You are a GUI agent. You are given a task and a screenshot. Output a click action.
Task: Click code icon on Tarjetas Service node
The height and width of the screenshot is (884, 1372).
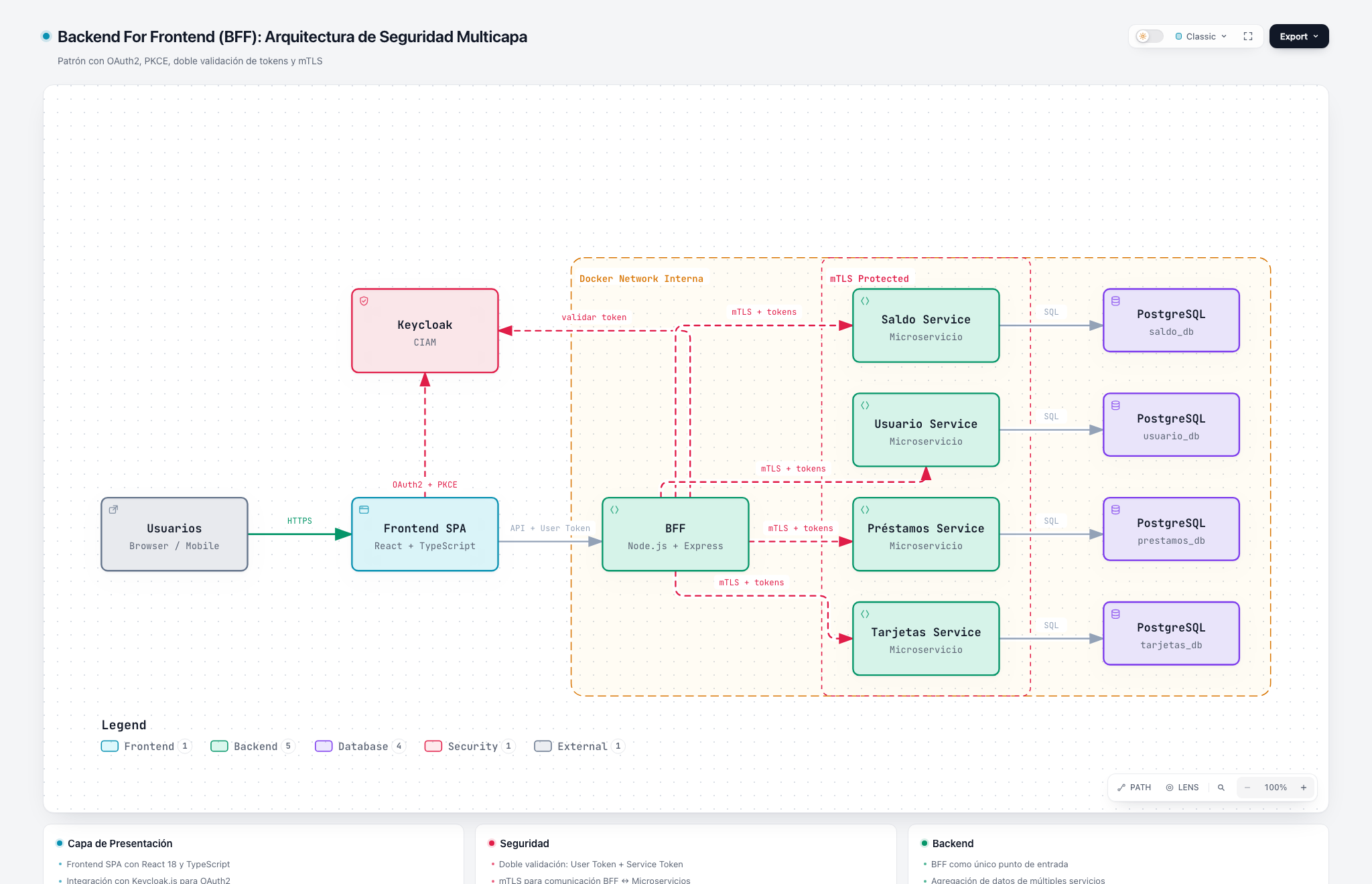click(x=865, y=614)
